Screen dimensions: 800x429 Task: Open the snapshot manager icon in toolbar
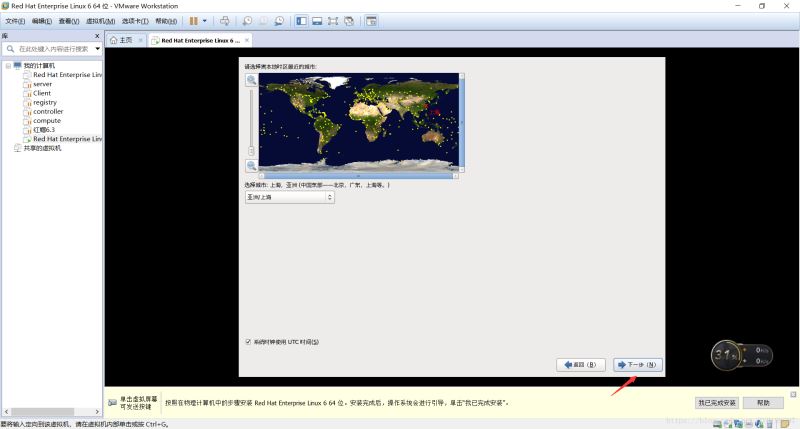[x=278, y=20]
